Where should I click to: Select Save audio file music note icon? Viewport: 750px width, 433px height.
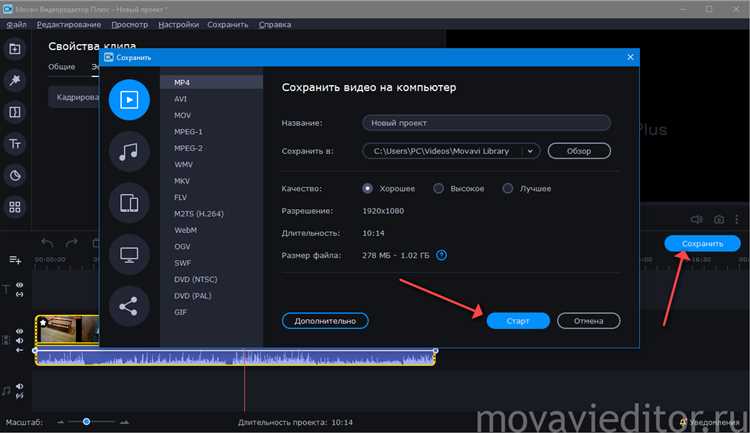pyautogui.click(x=129, y=152)
